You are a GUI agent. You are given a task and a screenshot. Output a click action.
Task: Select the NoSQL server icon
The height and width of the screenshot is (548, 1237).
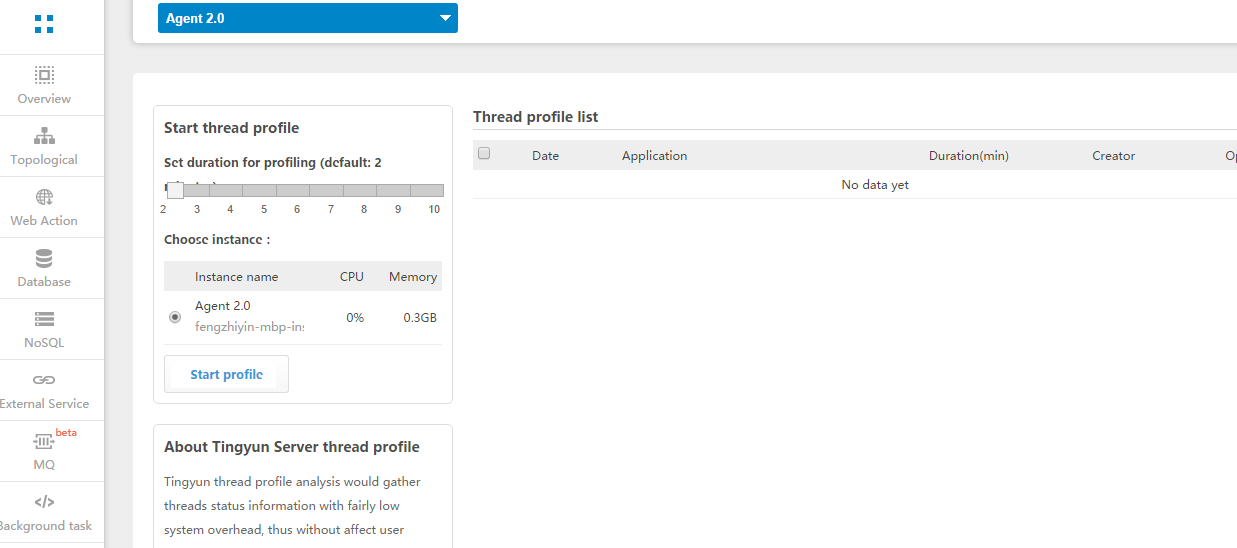[44, 320]
